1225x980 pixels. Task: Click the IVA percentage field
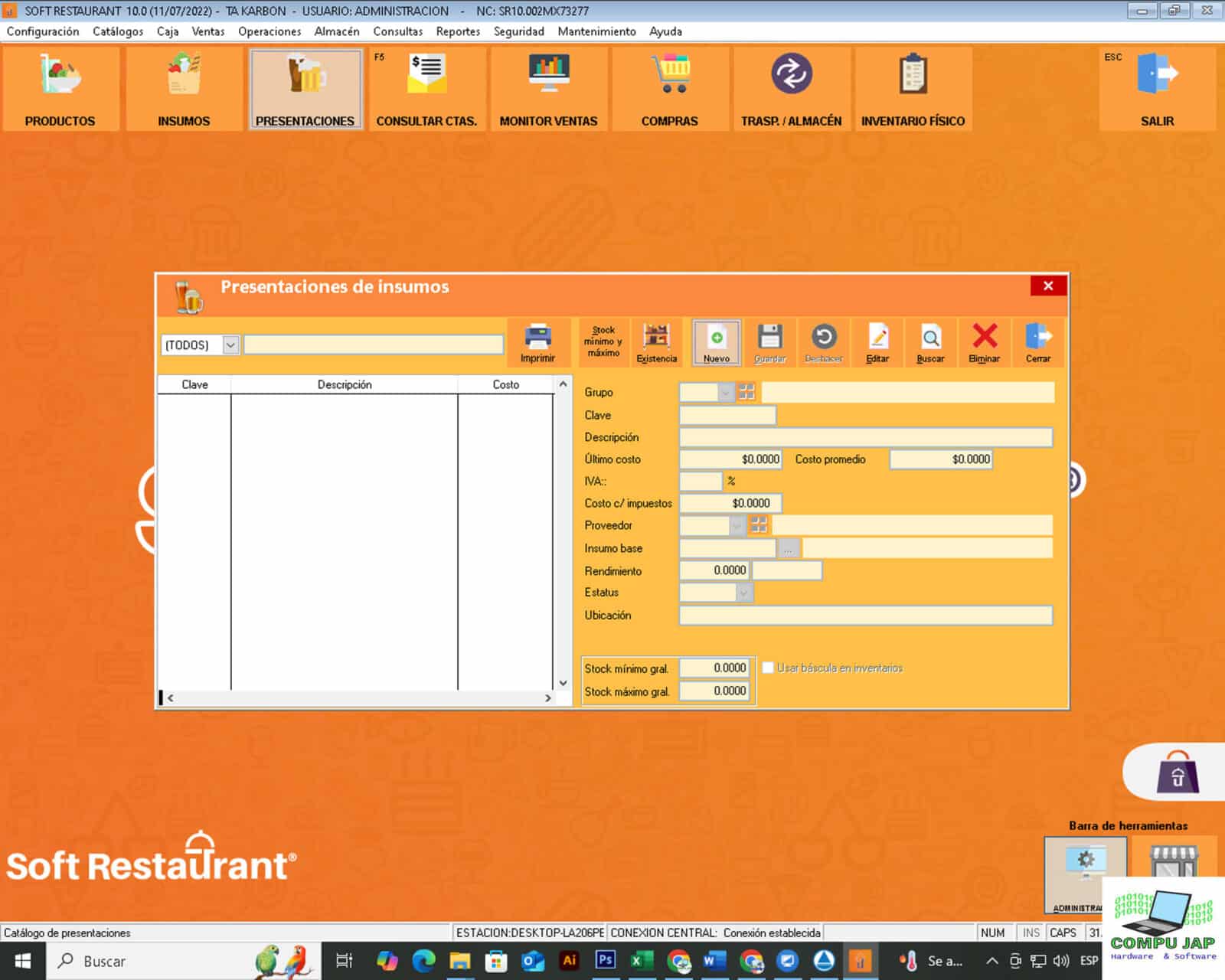point(701,481)
